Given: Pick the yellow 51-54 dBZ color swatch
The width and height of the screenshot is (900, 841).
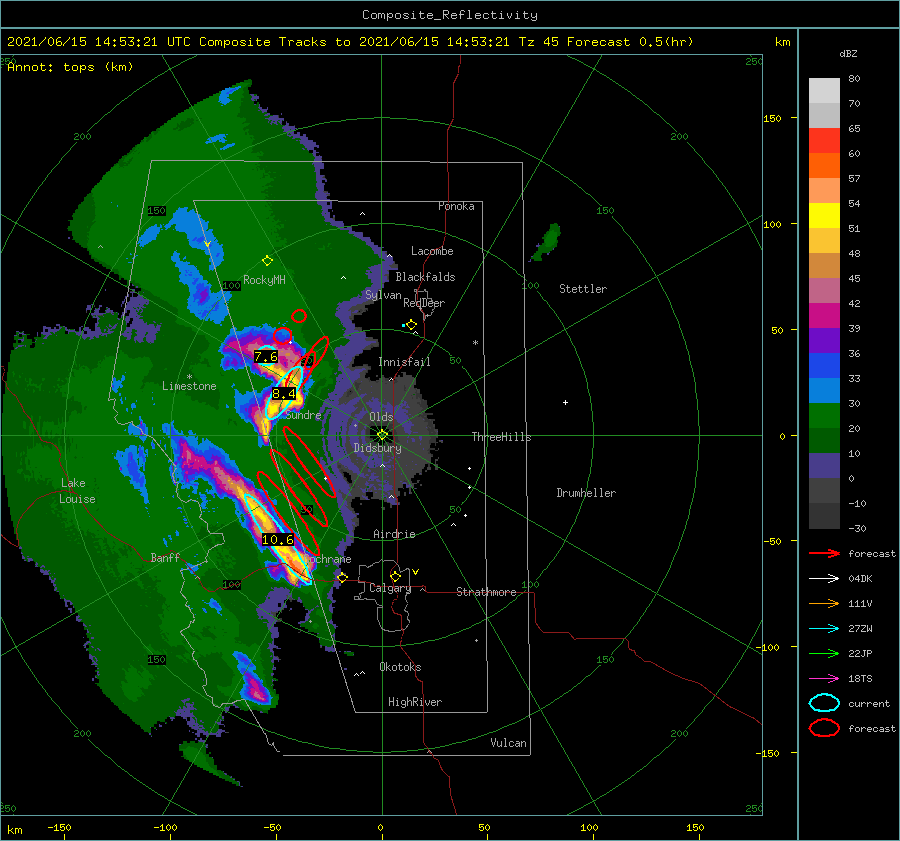Looking at the screenshot, I should click(x=824, y=216).
